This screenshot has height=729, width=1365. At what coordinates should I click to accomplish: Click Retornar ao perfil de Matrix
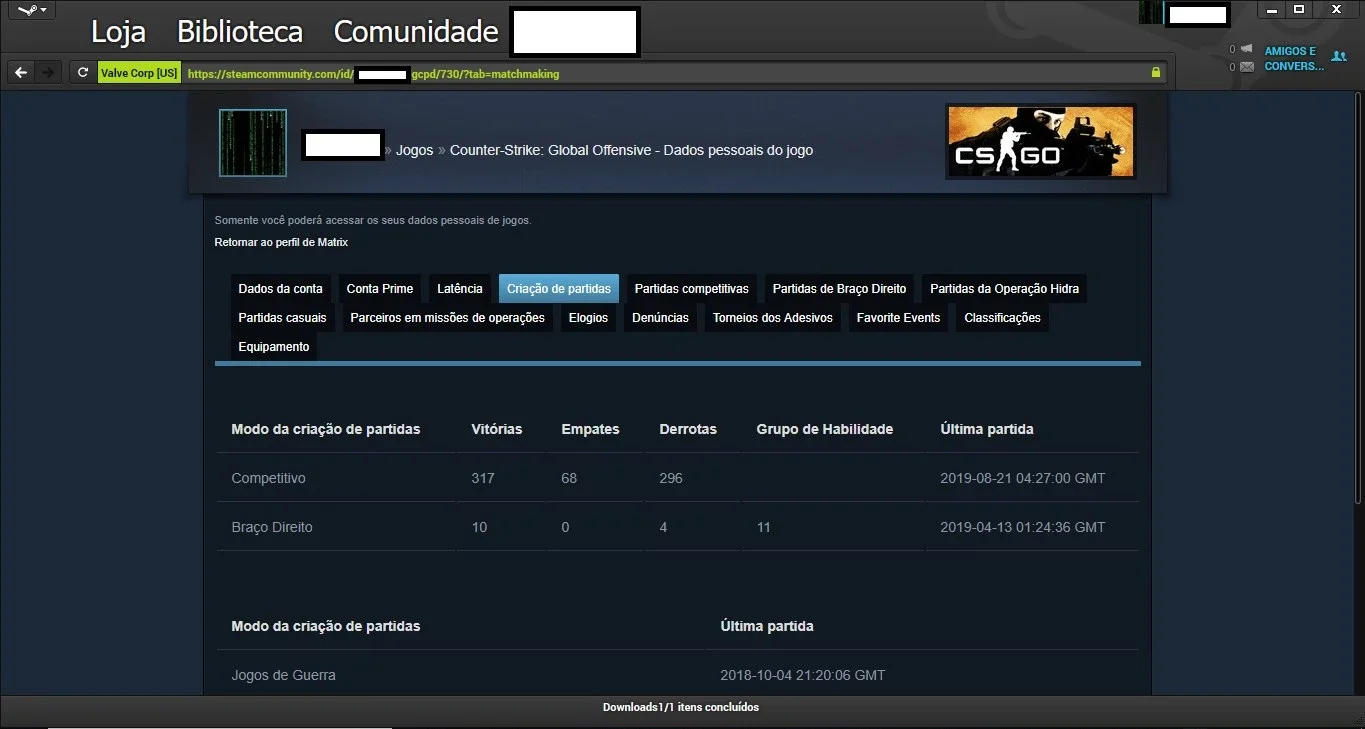(x=281, y=242)
